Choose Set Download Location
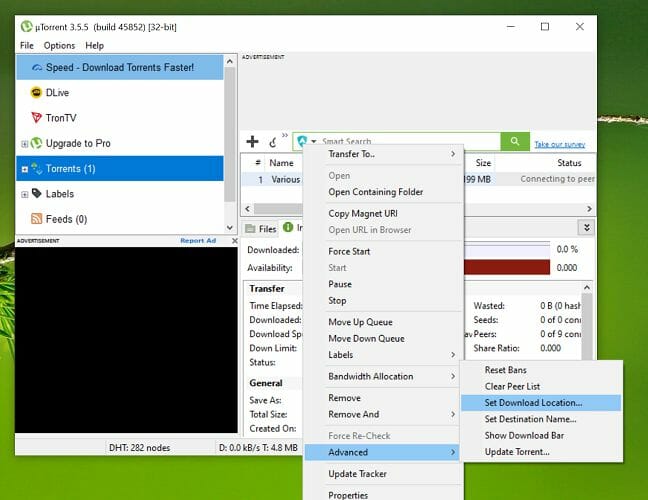Image resolution: width=648 pixels, height=500 pixels. click(x=541, y=402)
